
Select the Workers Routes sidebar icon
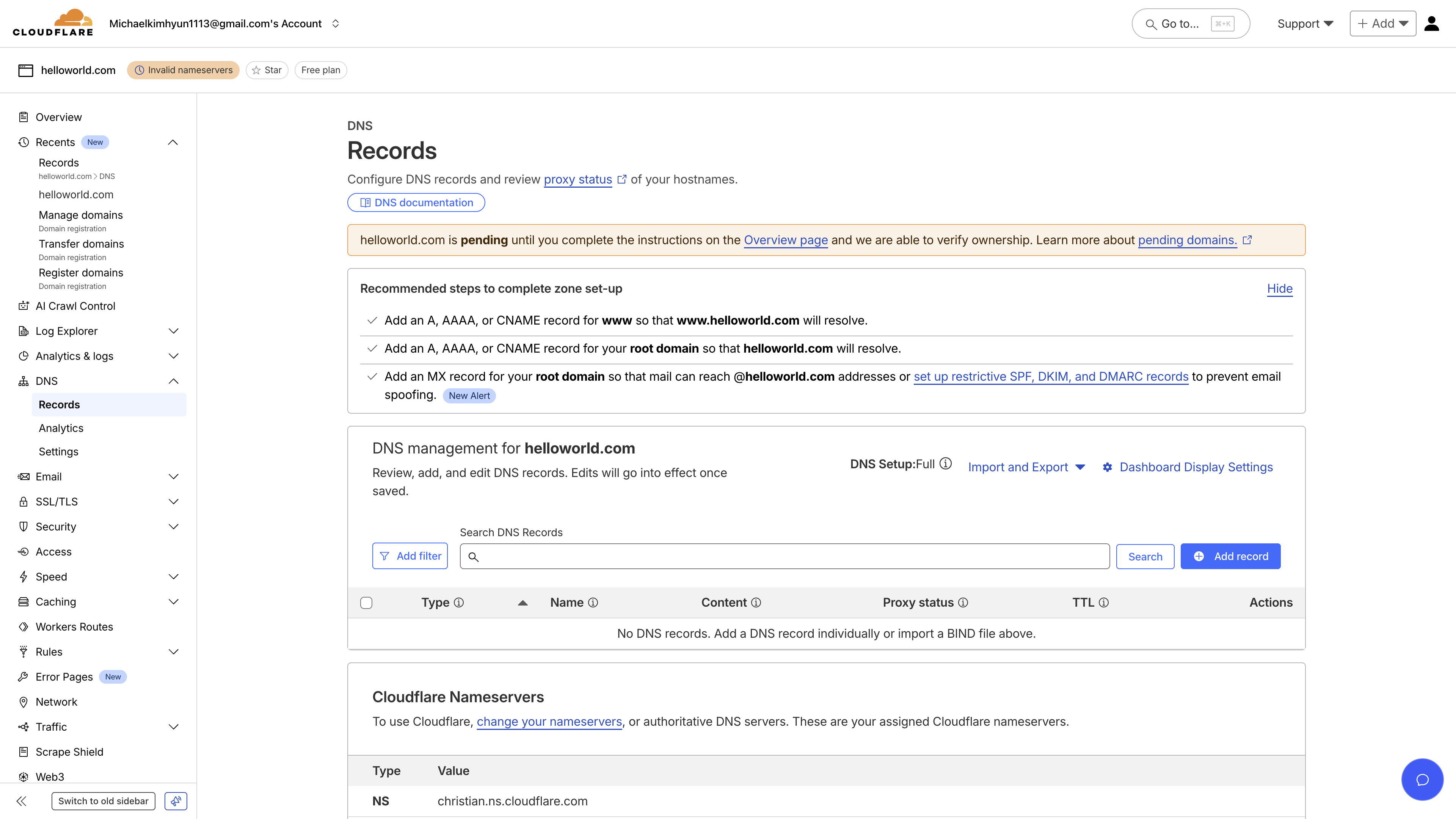click(x=23, y=626)
